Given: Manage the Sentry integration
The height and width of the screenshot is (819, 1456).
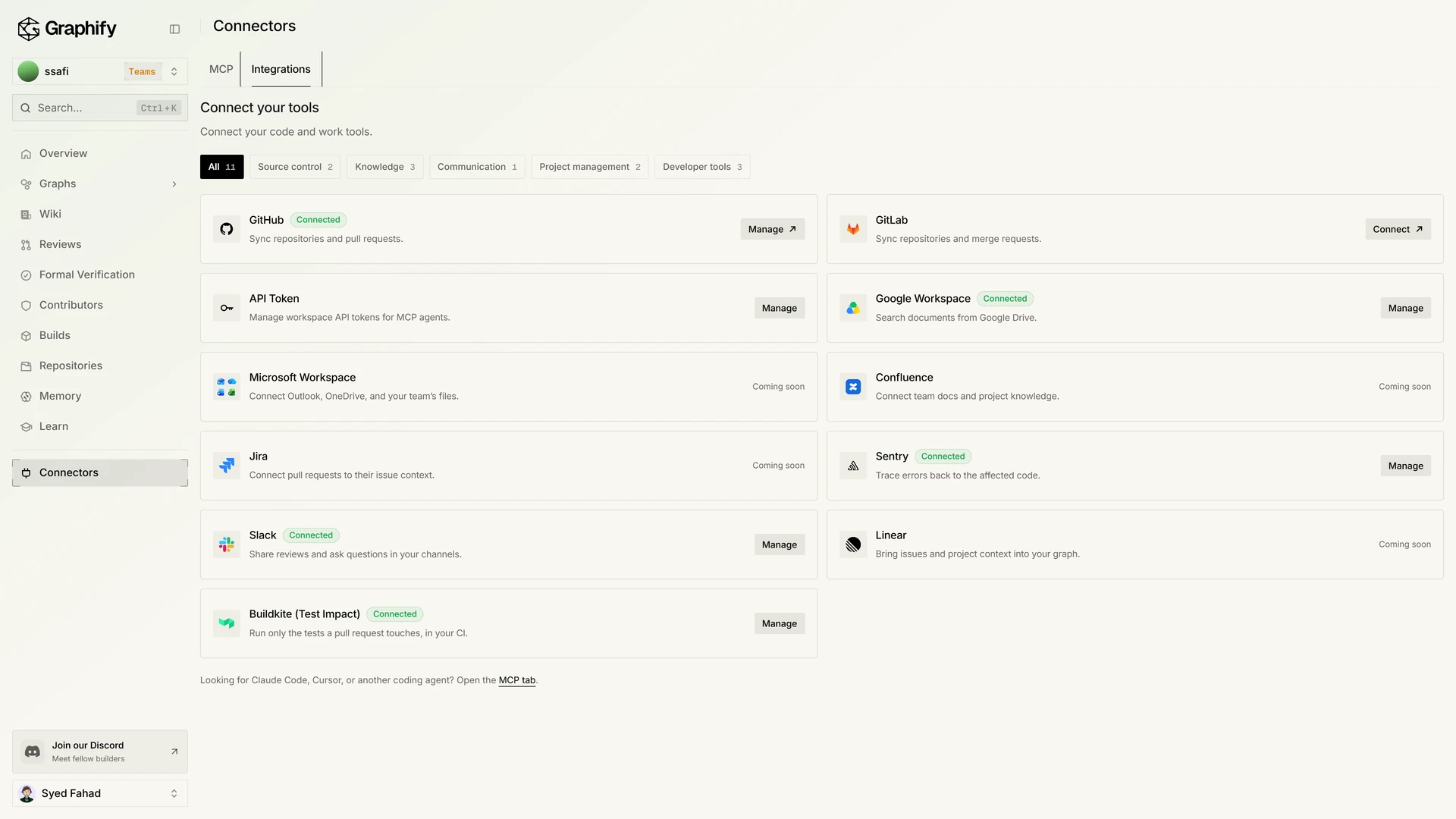Looking at the screenshot, I should 1405,466.
